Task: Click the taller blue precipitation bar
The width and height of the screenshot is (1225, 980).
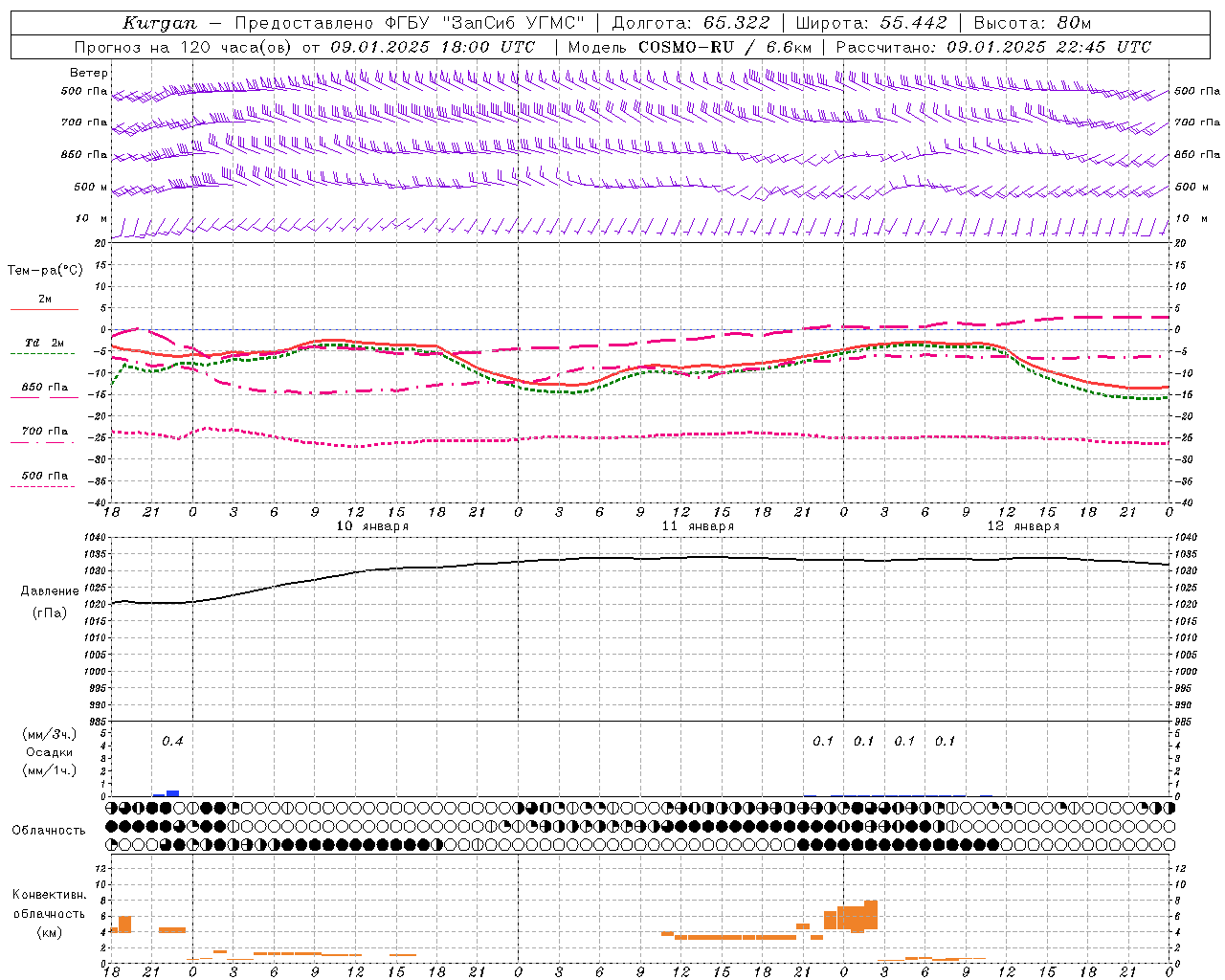Action: [172, 793]
